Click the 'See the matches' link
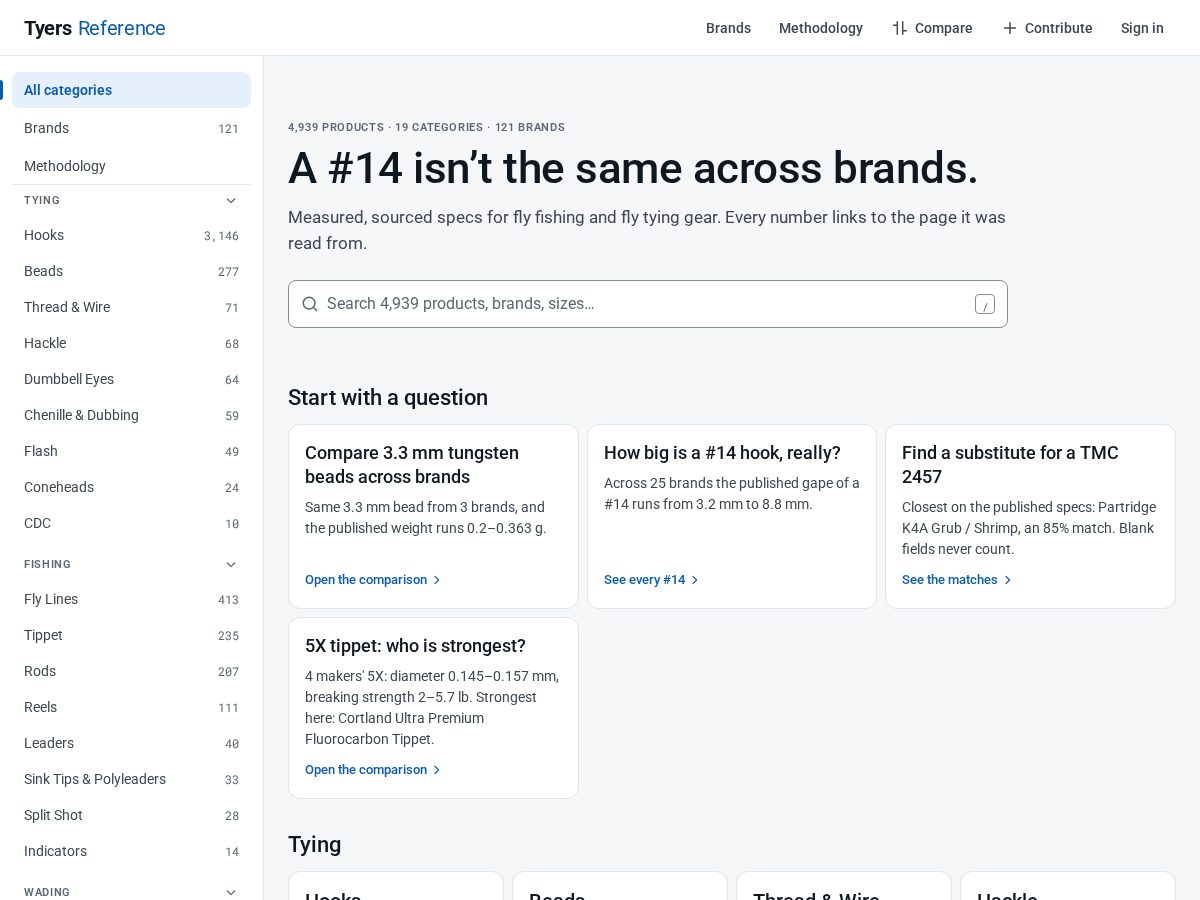This screenshot has width=1200, height=900. tap(957, 580)
